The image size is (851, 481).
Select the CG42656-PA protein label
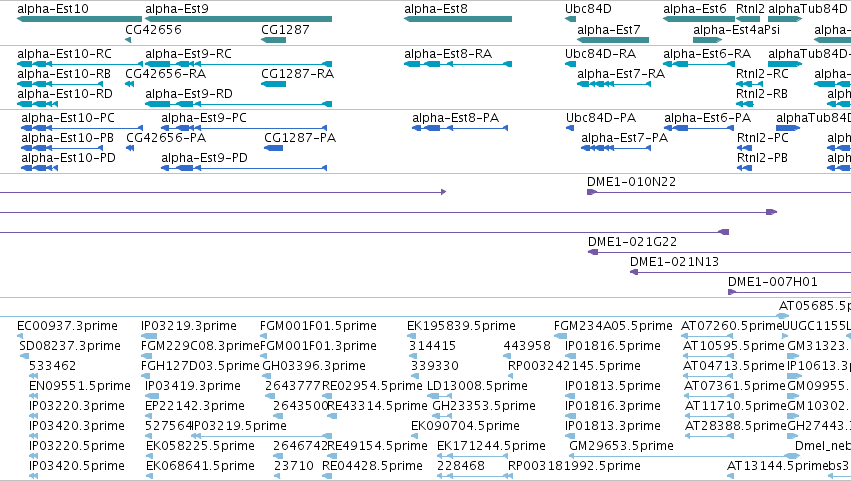tap(166, 137)
